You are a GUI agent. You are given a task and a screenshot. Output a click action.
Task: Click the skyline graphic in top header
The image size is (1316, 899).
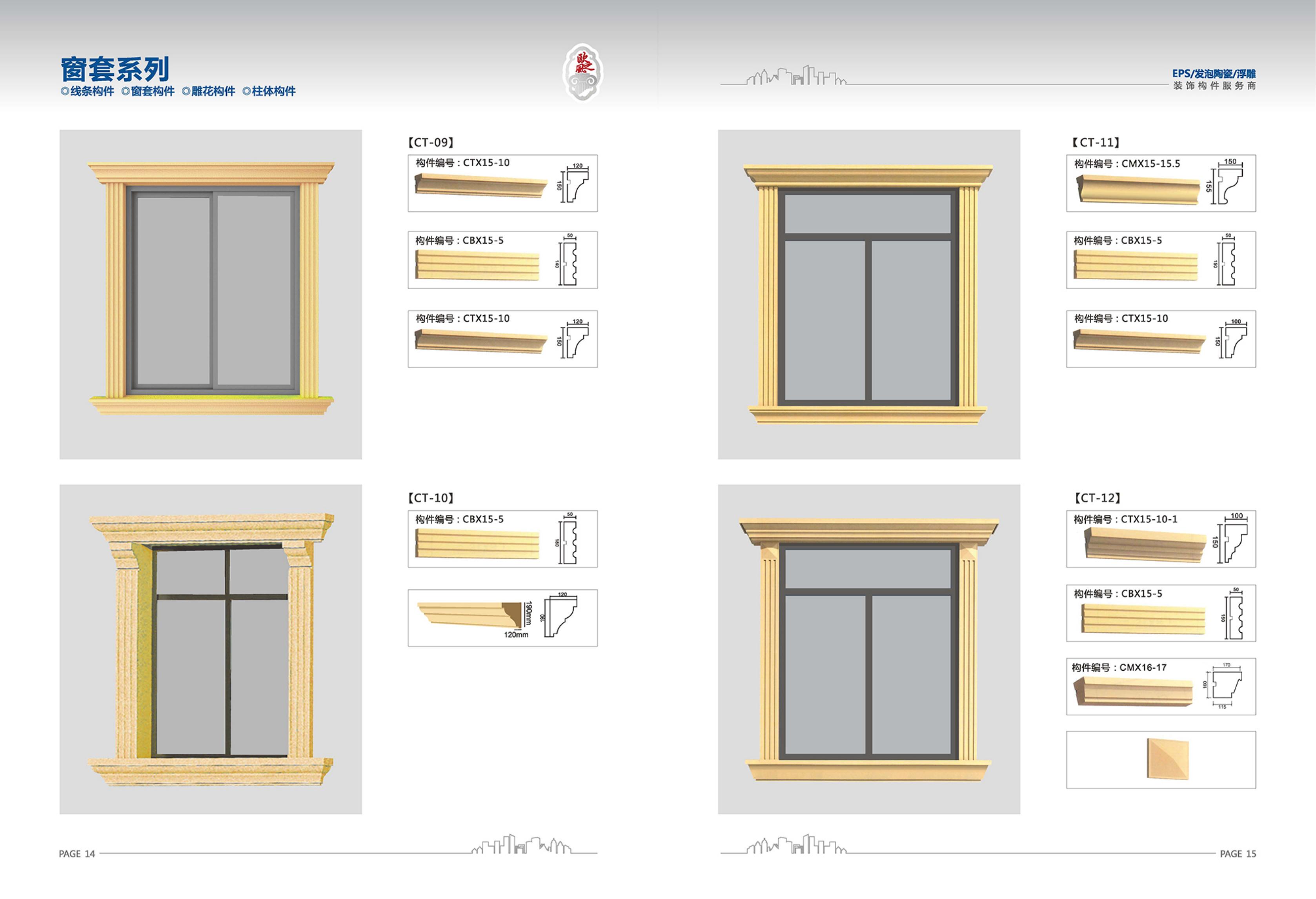pyautogui.click(x=795, y=76)
